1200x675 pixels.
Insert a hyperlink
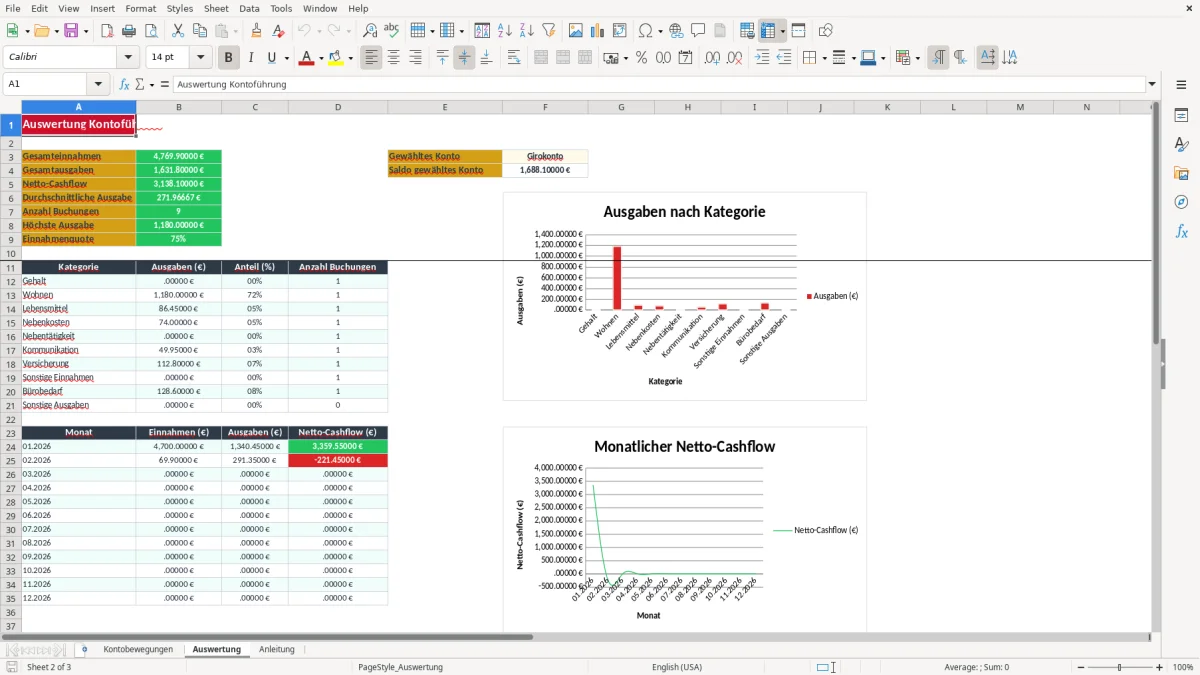pos(676,31)
